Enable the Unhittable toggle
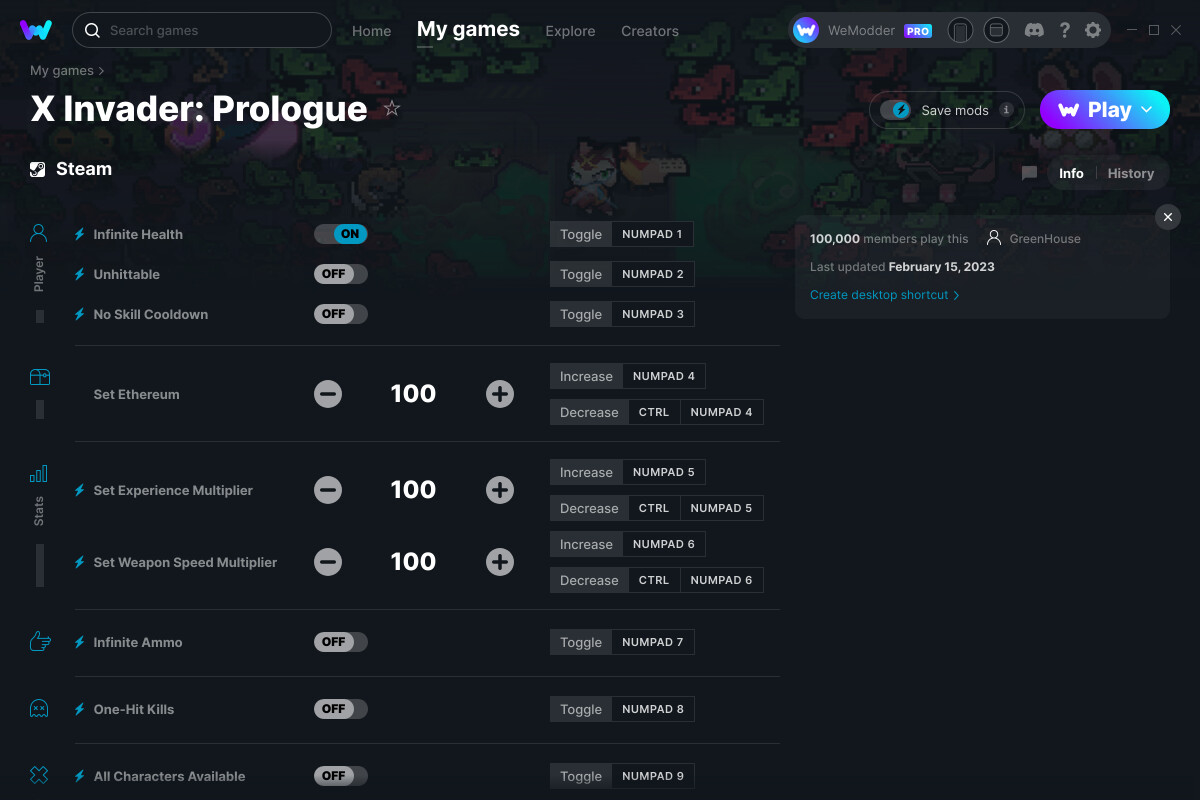Viewport: 1200px width, 800px height. (341, 274)
